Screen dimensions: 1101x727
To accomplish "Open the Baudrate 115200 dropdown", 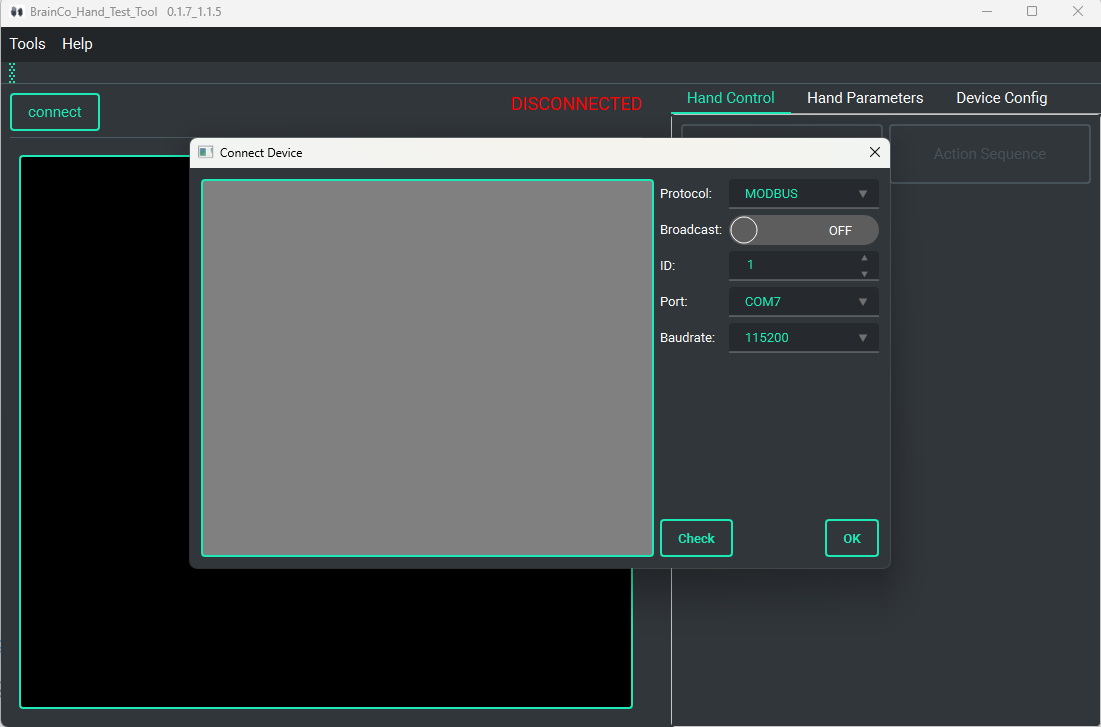I will click(x=803, y=338).
